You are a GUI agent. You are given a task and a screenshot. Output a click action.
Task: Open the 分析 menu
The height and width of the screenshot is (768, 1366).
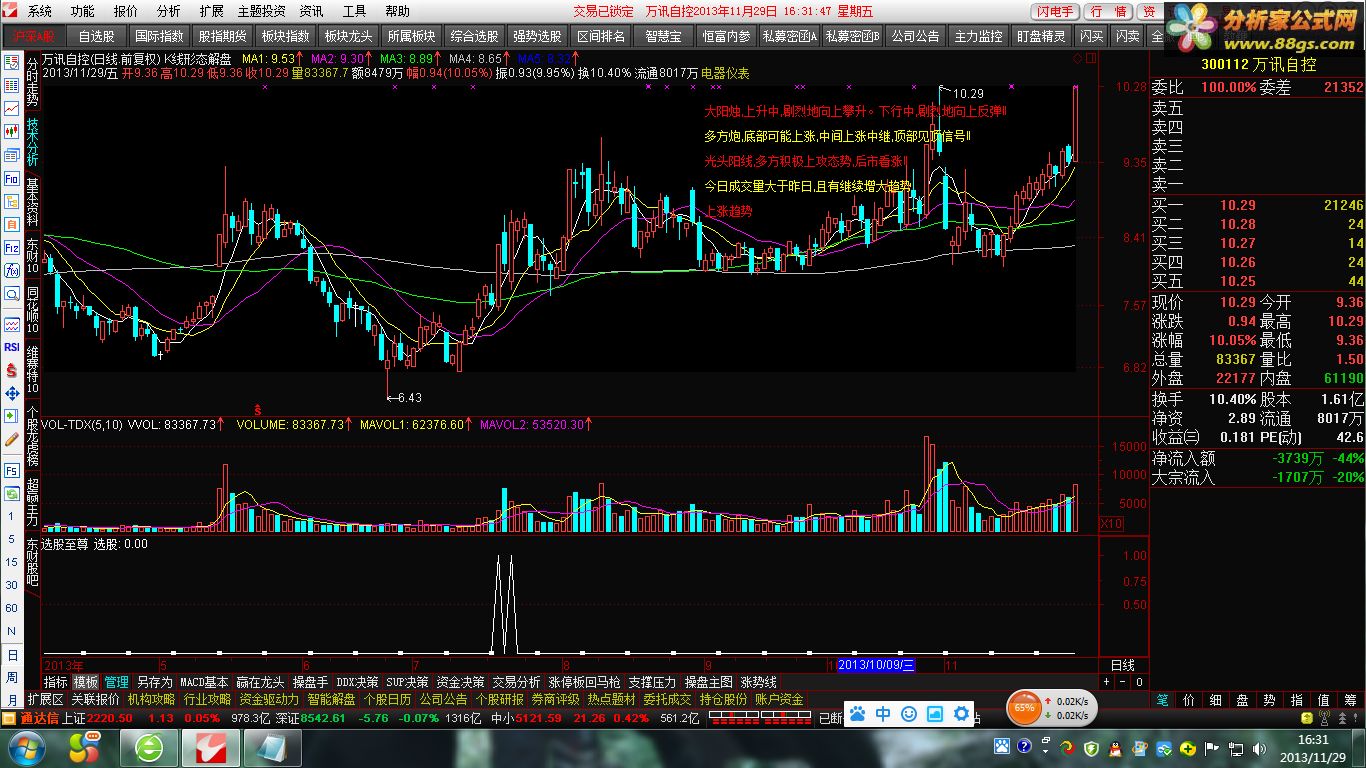(x=169, y=11)
